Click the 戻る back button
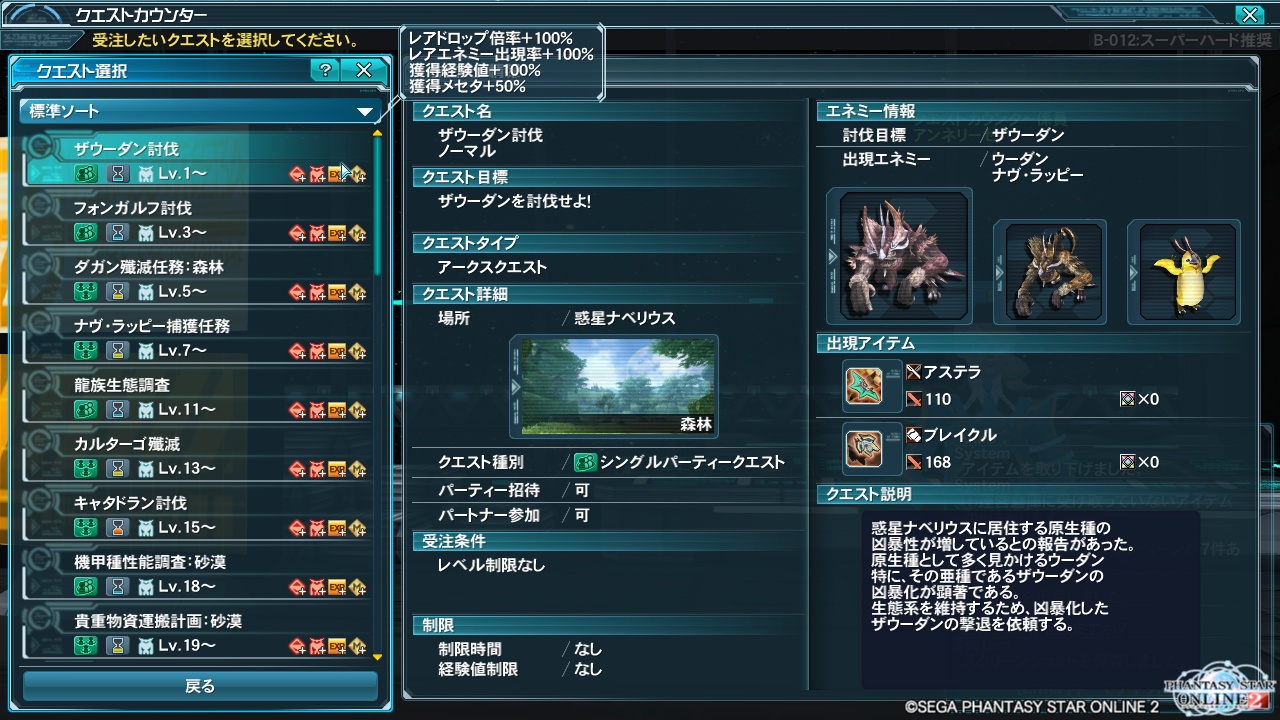The image size is (1280, 720). [x=200, y=686]
